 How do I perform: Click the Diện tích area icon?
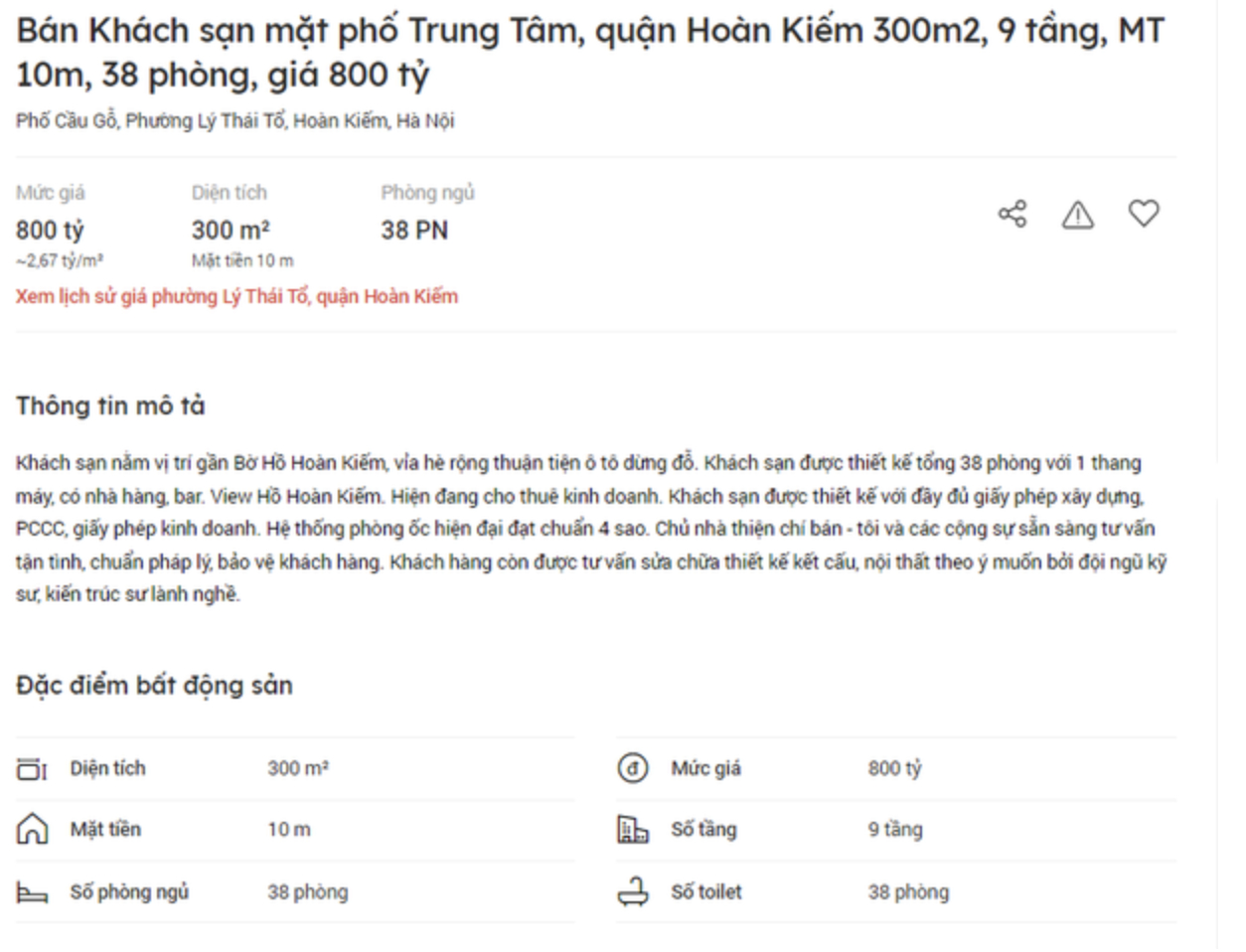tap(33, 768)
